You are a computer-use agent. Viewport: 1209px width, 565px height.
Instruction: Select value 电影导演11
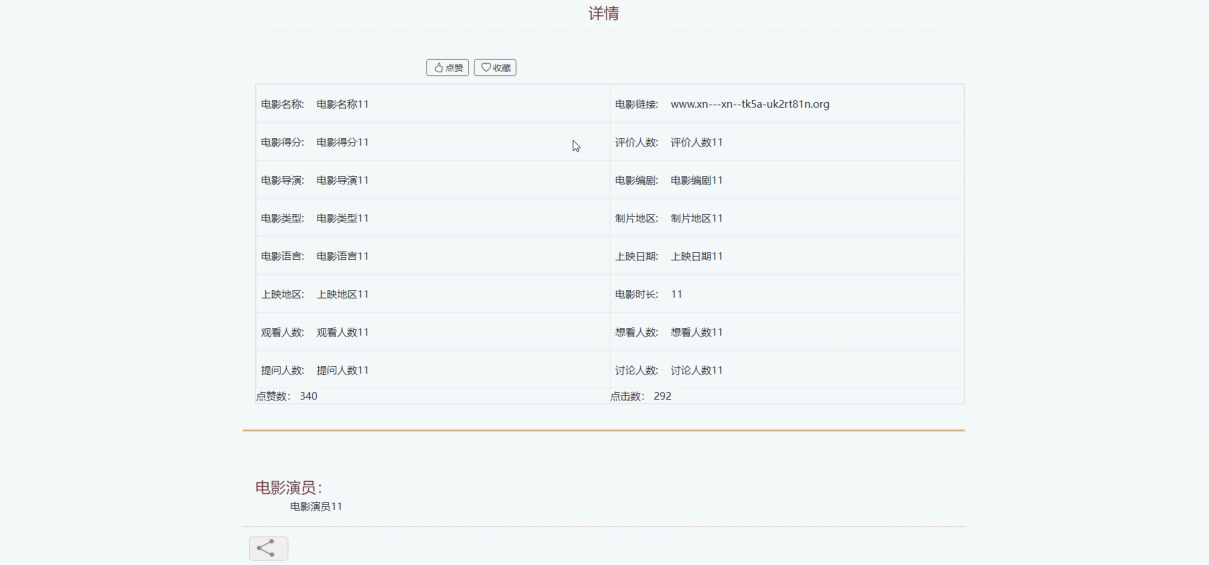pos(343,180)
